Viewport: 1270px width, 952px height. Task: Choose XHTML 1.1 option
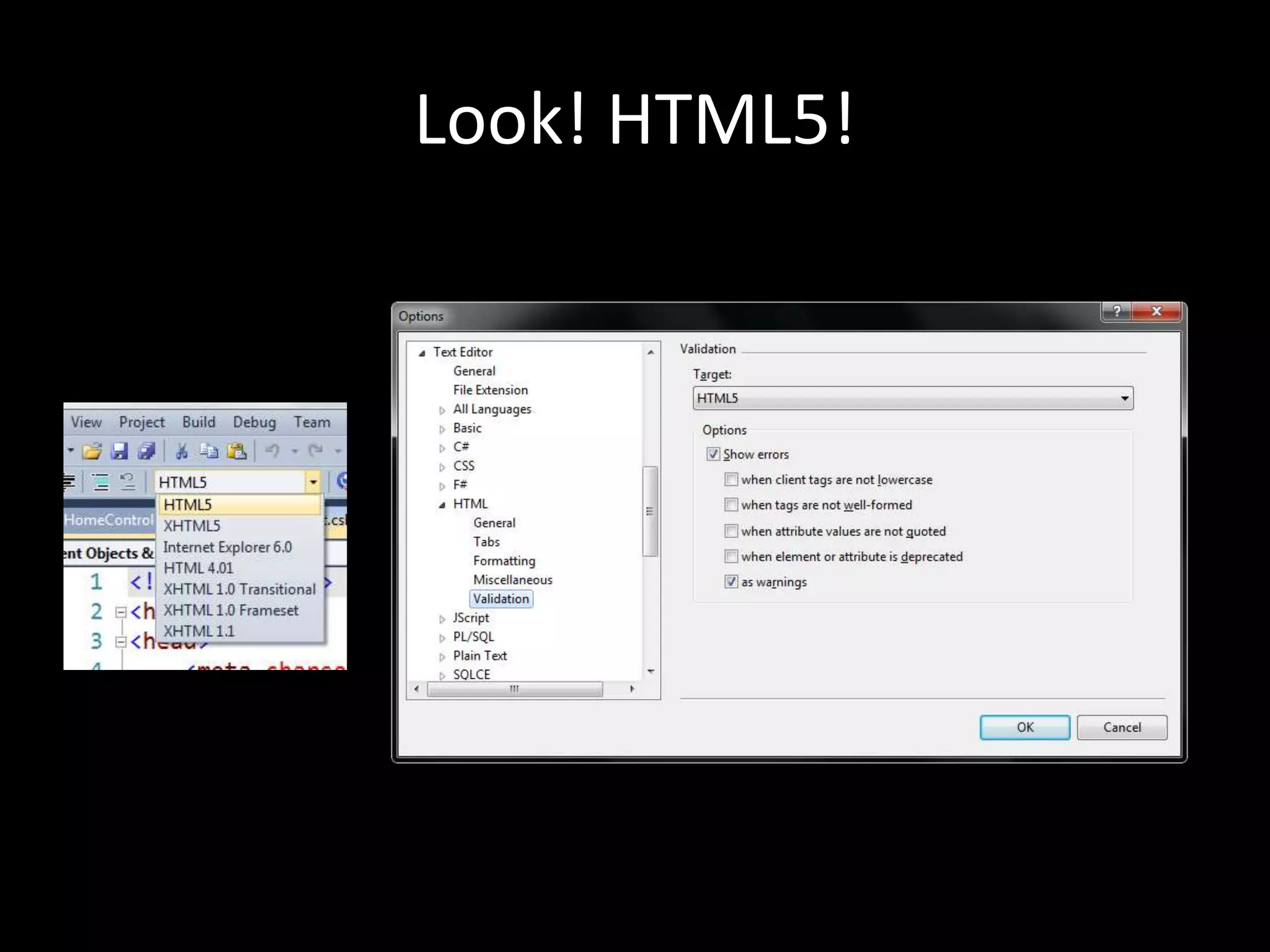tap(241, 631)
